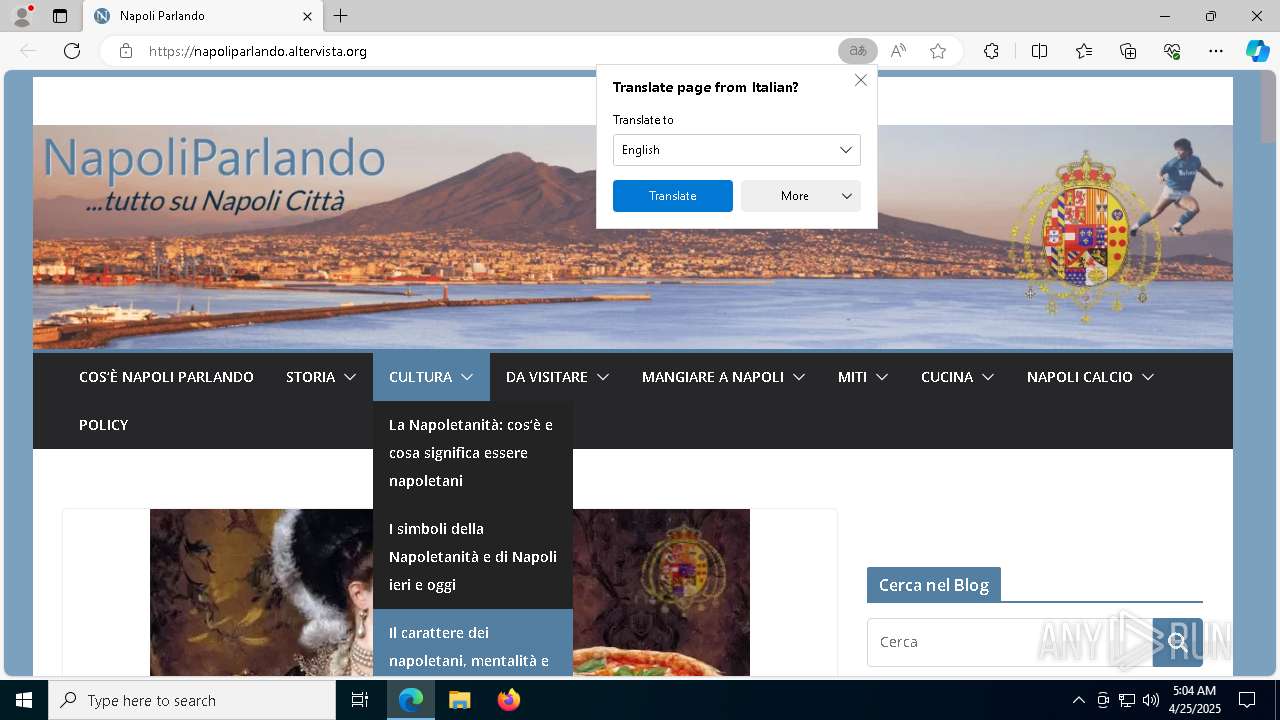This screenshot has height=720, width=1280.
Task: Expand STORIA menu chevron
Action: (350, 377)
